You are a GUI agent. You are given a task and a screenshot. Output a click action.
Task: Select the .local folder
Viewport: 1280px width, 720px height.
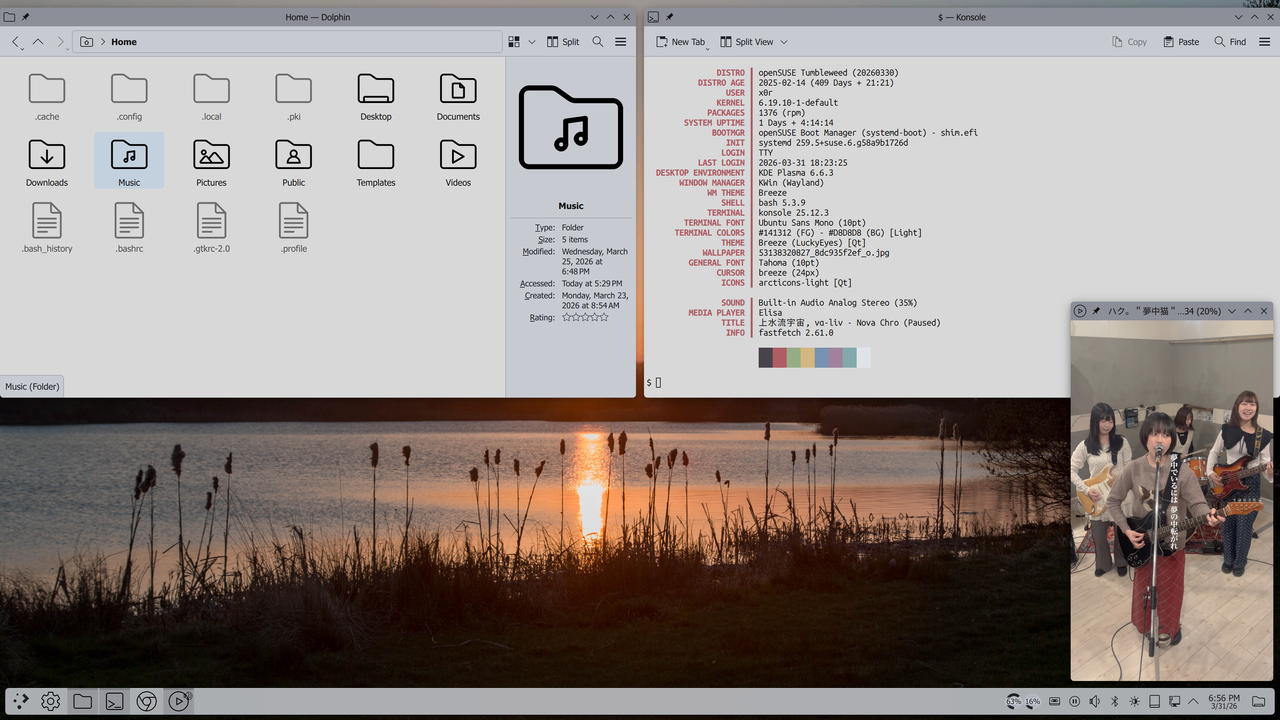click(x=211, y=97)
